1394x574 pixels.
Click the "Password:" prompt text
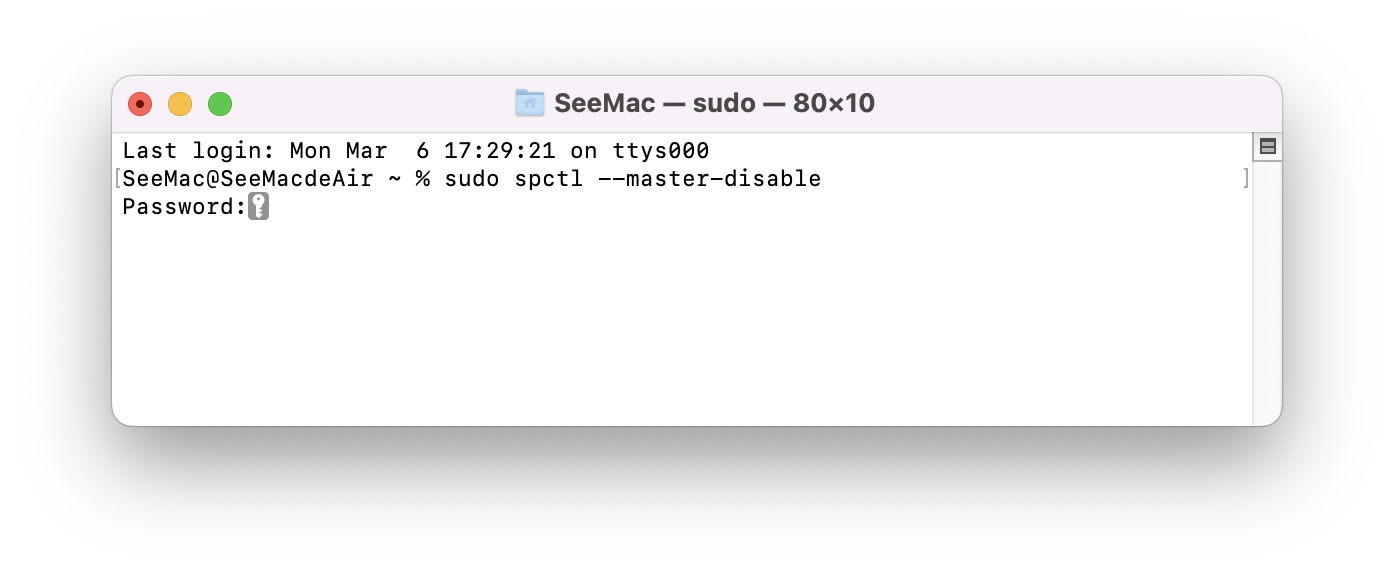click(x=184, y=207)
